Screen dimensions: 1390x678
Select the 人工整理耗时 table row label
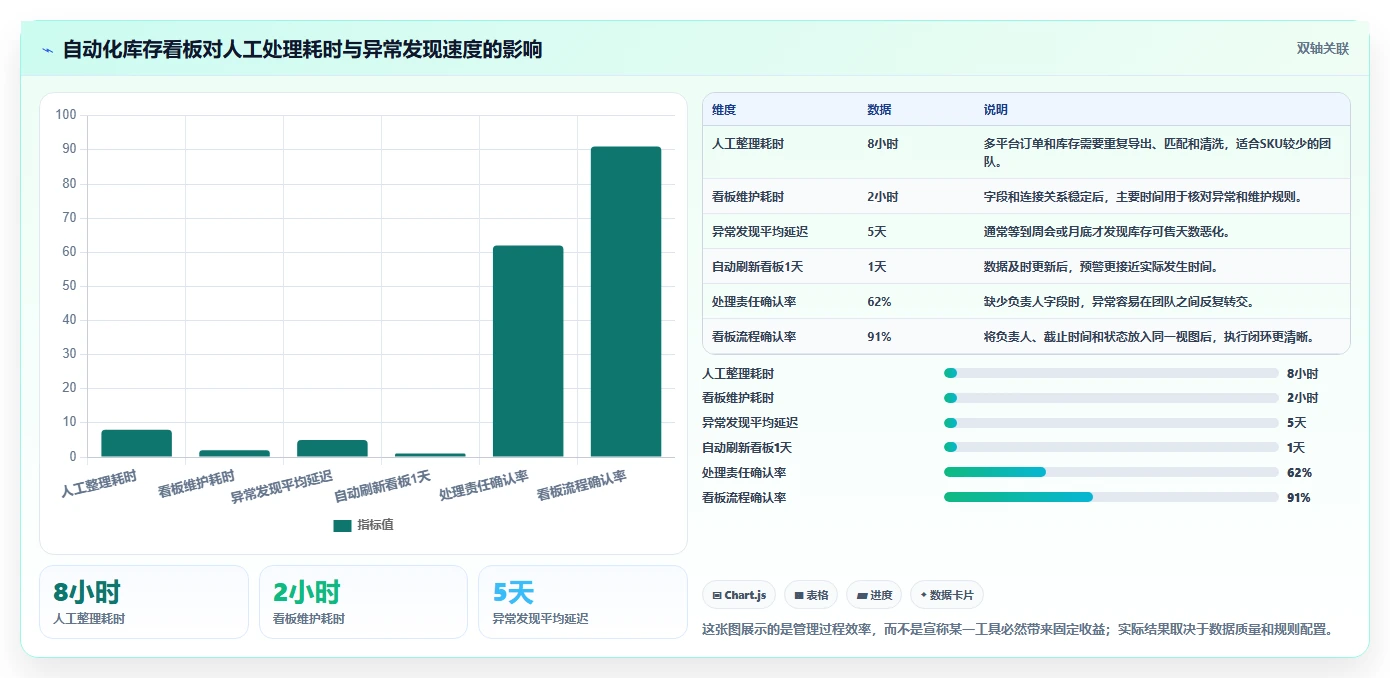click(x=748, y=144)
